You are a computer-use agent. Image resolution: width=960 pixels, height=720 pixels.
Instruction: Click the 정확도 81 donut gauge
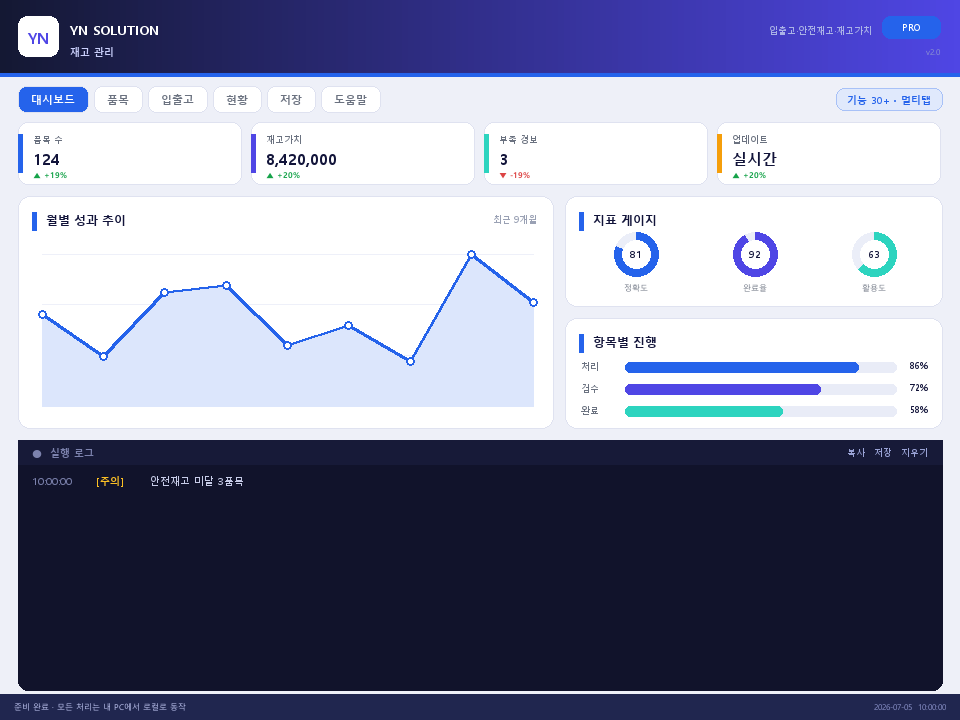636,255
